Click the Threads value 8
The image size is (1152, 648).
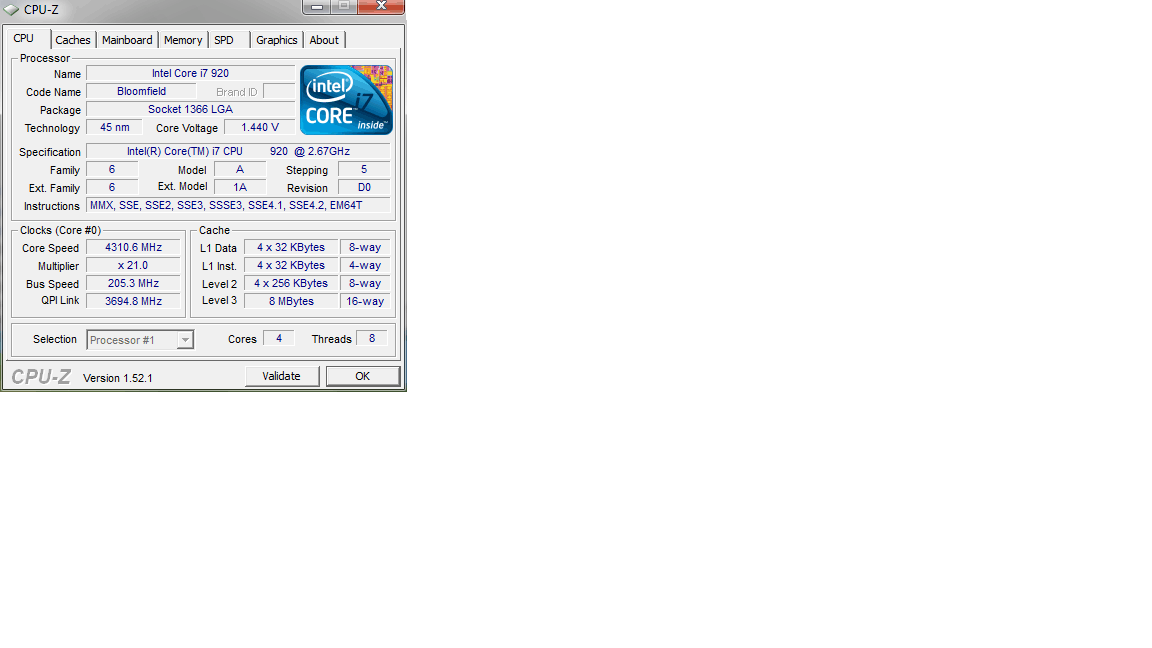(372, 338)
